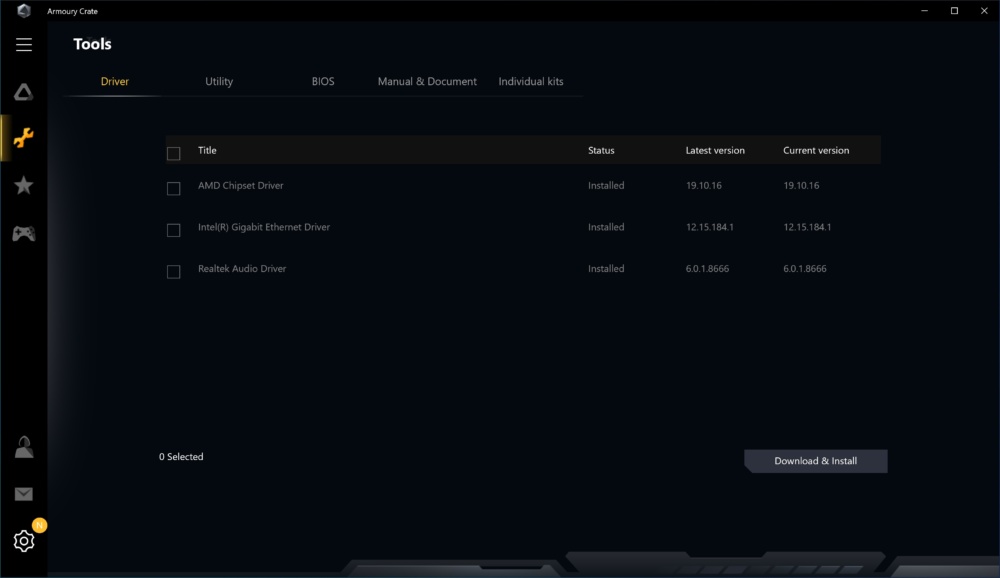Open the Manual & Document tab
This screenshot has height=578, width=1000.
[427, 82]
